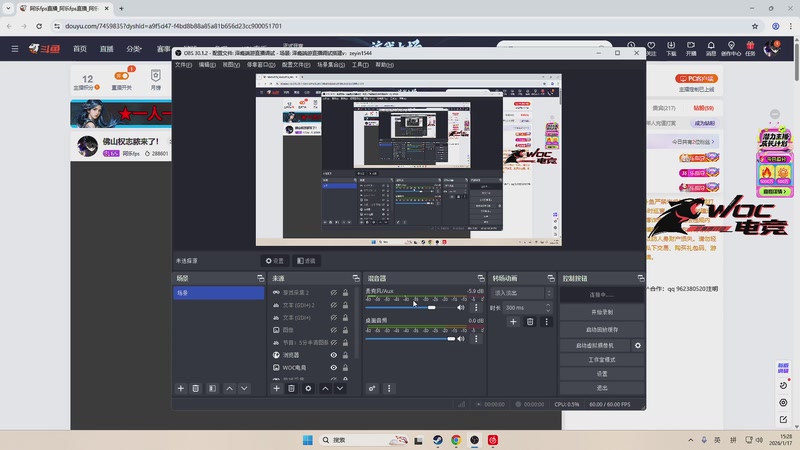Show the 图像 source
800x450 pixels.
coord(334,330)
